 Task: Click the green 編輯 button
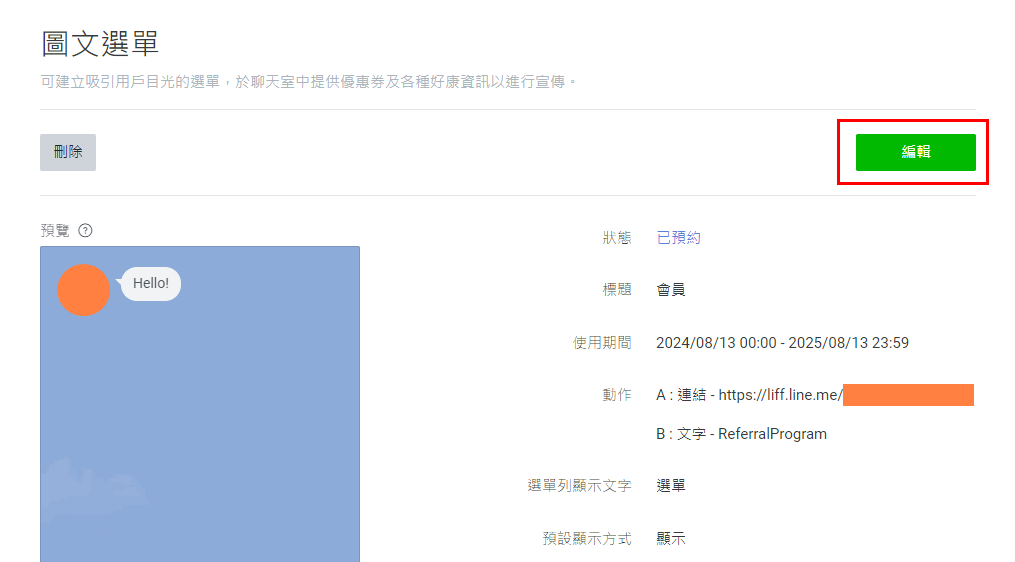915,152
